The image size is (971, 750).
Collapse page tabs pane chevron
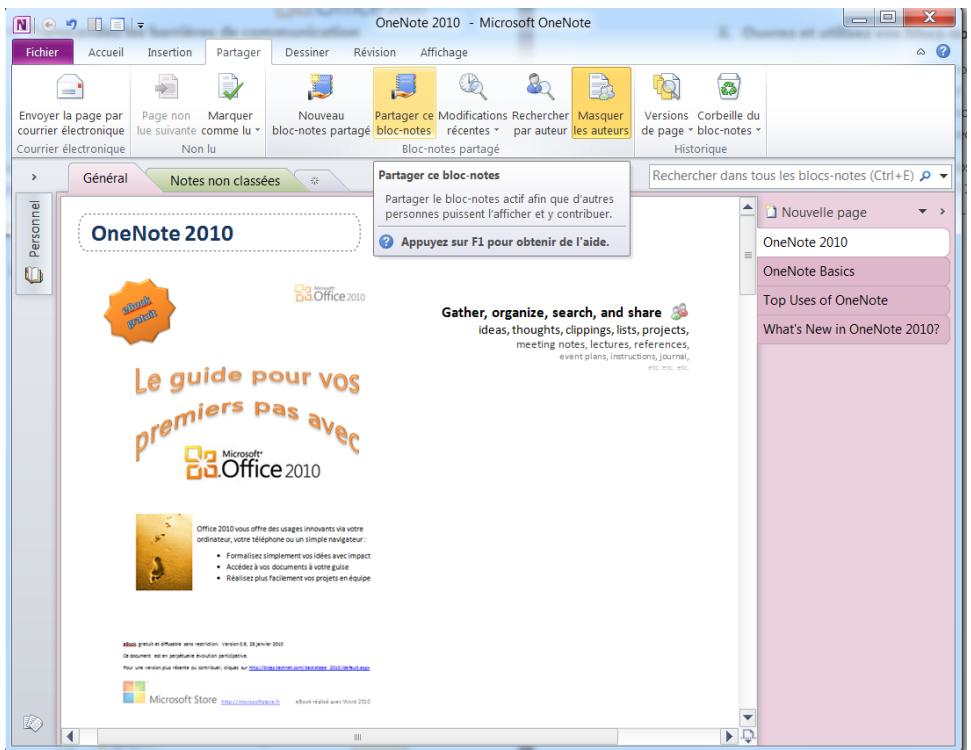942,212
